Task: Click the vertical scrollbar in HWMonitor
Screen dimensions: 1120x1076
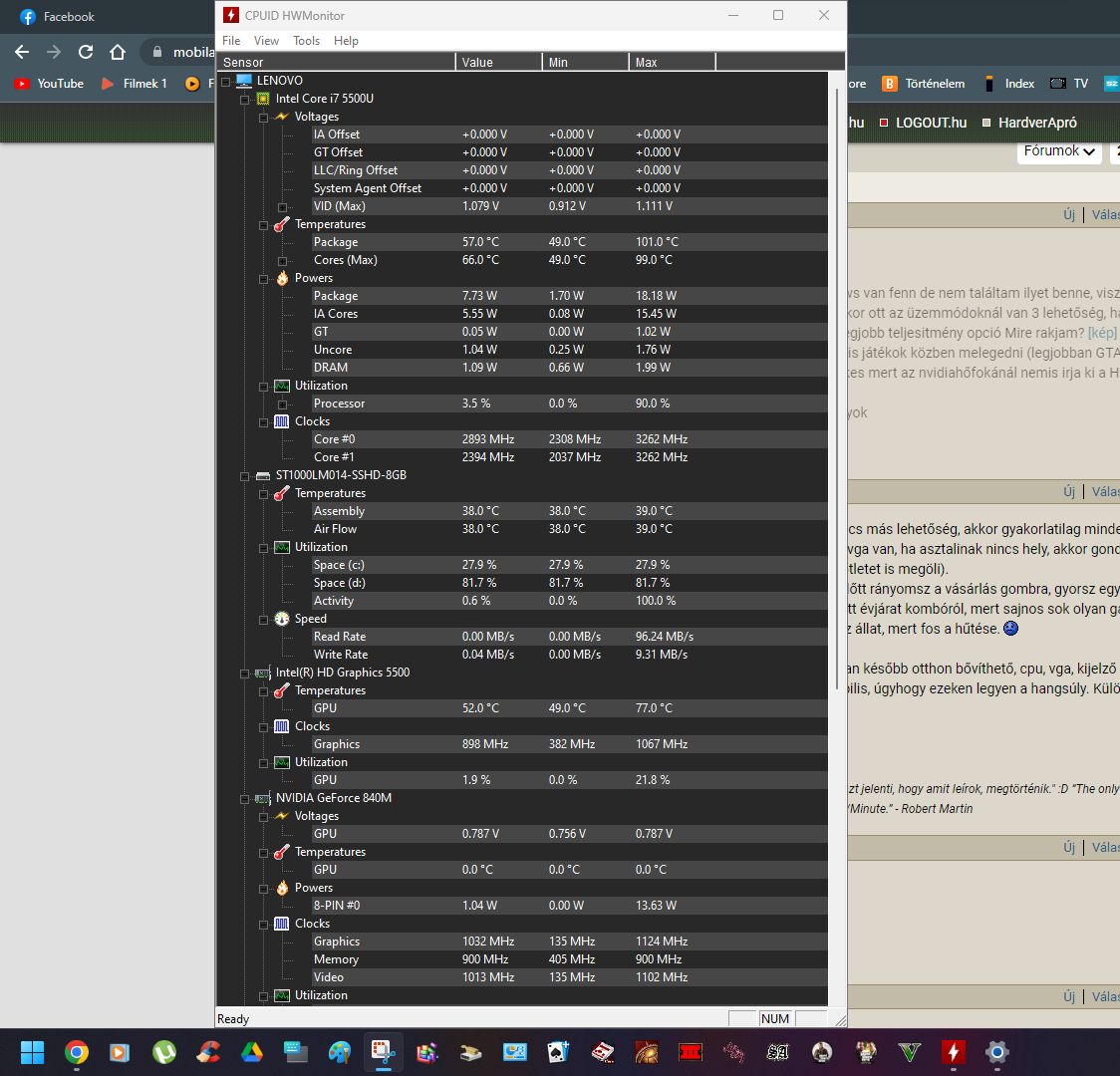Action: click(836, 390)
